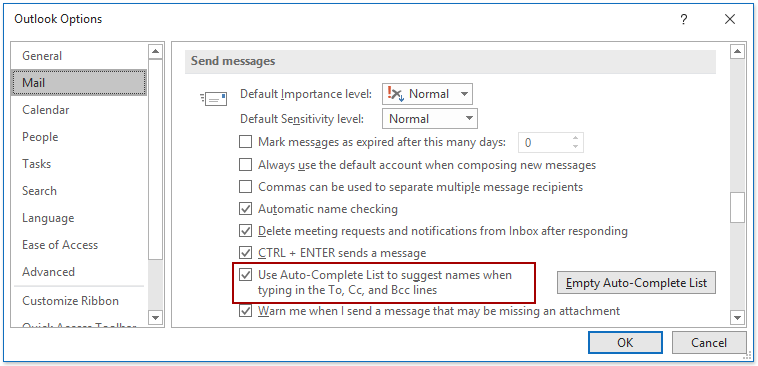Toggle CTRL + ENTER sends a message
This screenshot has width=758, height=366.
pyautogui.click(x=246, y=252)
